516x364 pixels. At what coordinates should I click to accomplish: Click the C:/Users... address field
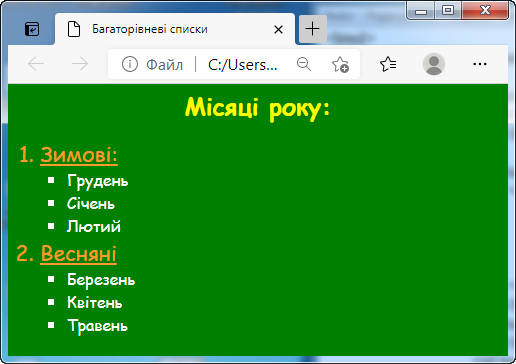click(x=242, y=65)
